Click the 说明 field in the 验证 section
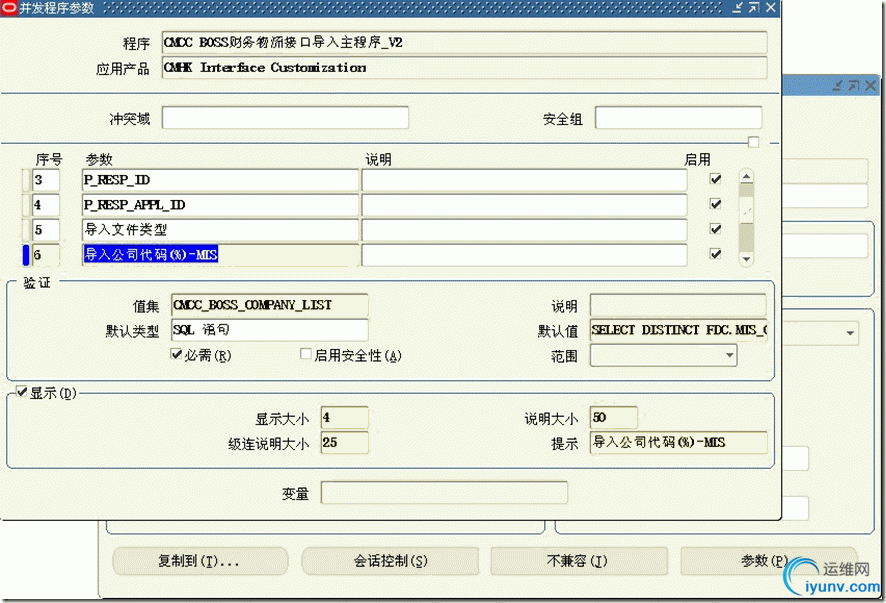Screen dimensions: 886x603 point(679,305)
